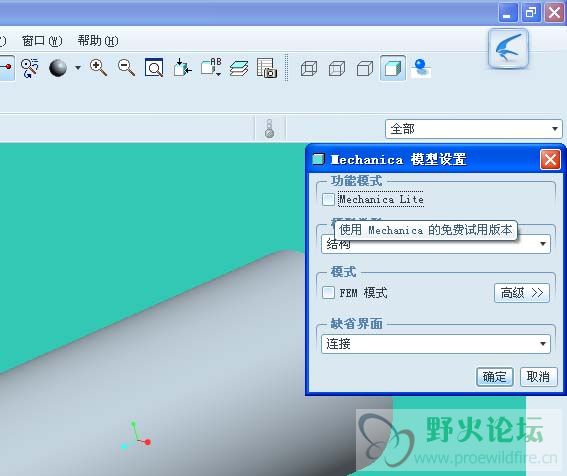The image size is (567, 476).
Task: Open the 结构 model type dropdown
Action: pos(436,244)
